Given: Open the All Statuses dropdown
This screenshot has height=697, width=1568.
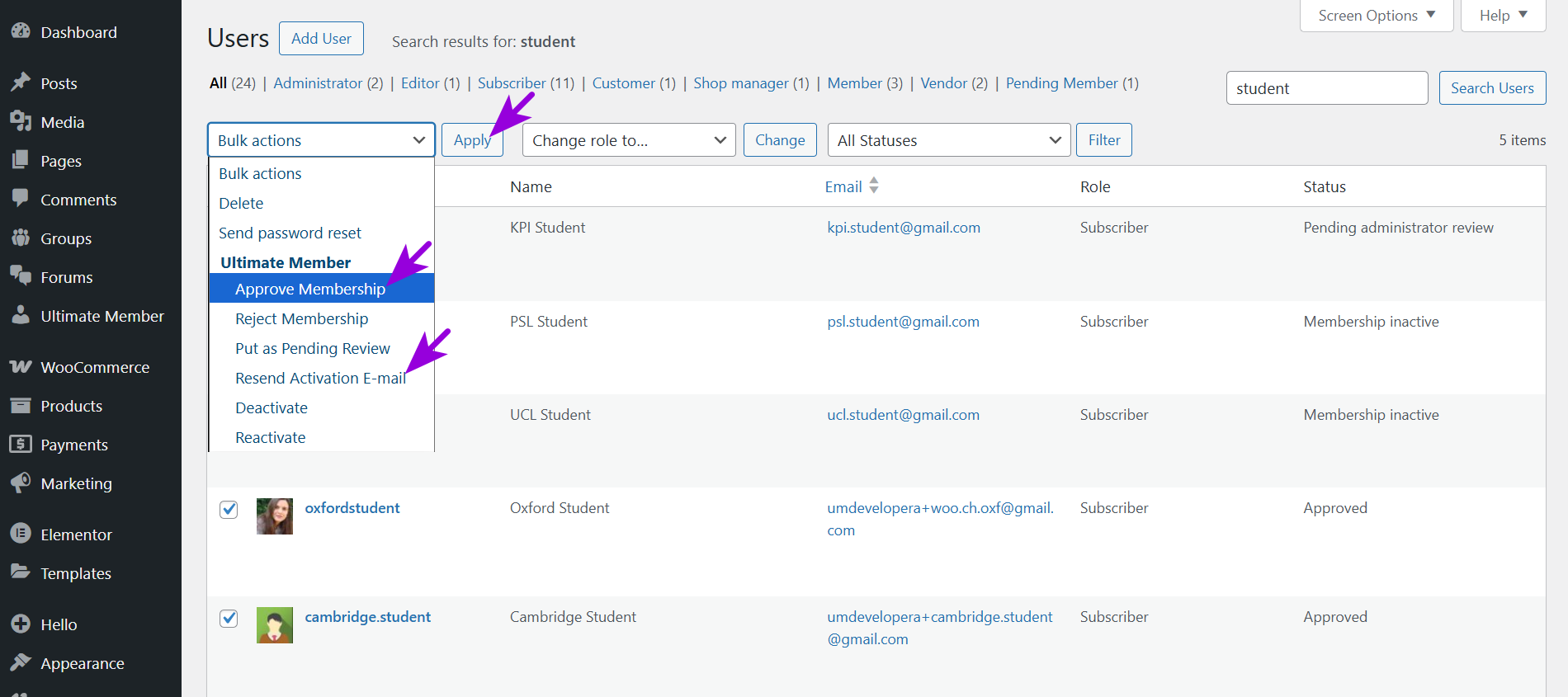Looking at the screenshot, I should [949, 140].
